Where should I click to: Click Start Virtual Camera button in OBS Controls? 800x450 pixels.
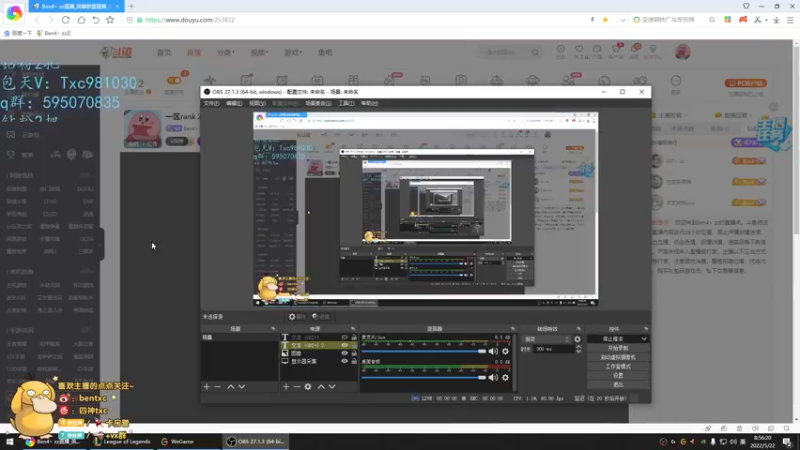(618, 357)
